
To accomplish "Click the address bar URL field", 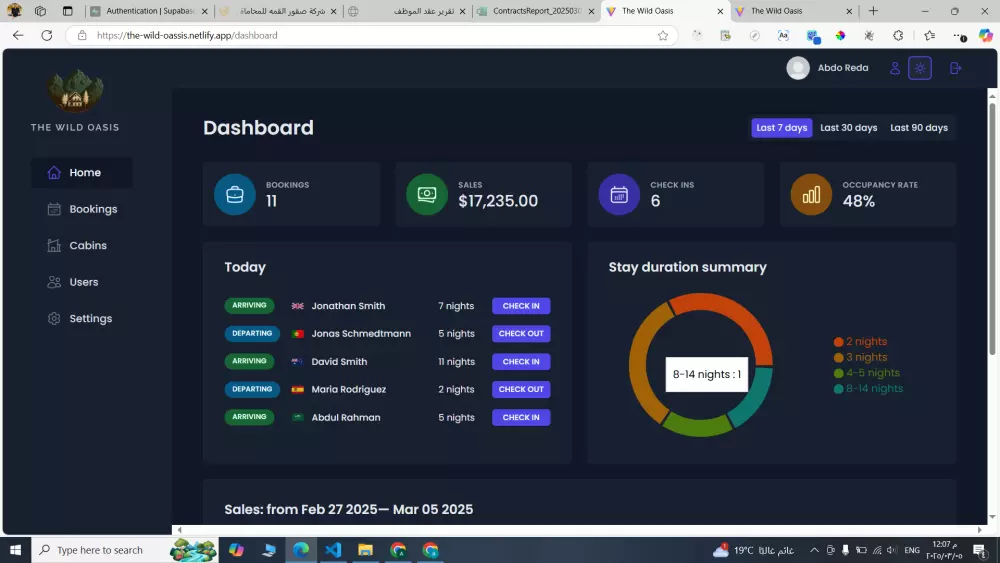I will (x=370, y=36).
